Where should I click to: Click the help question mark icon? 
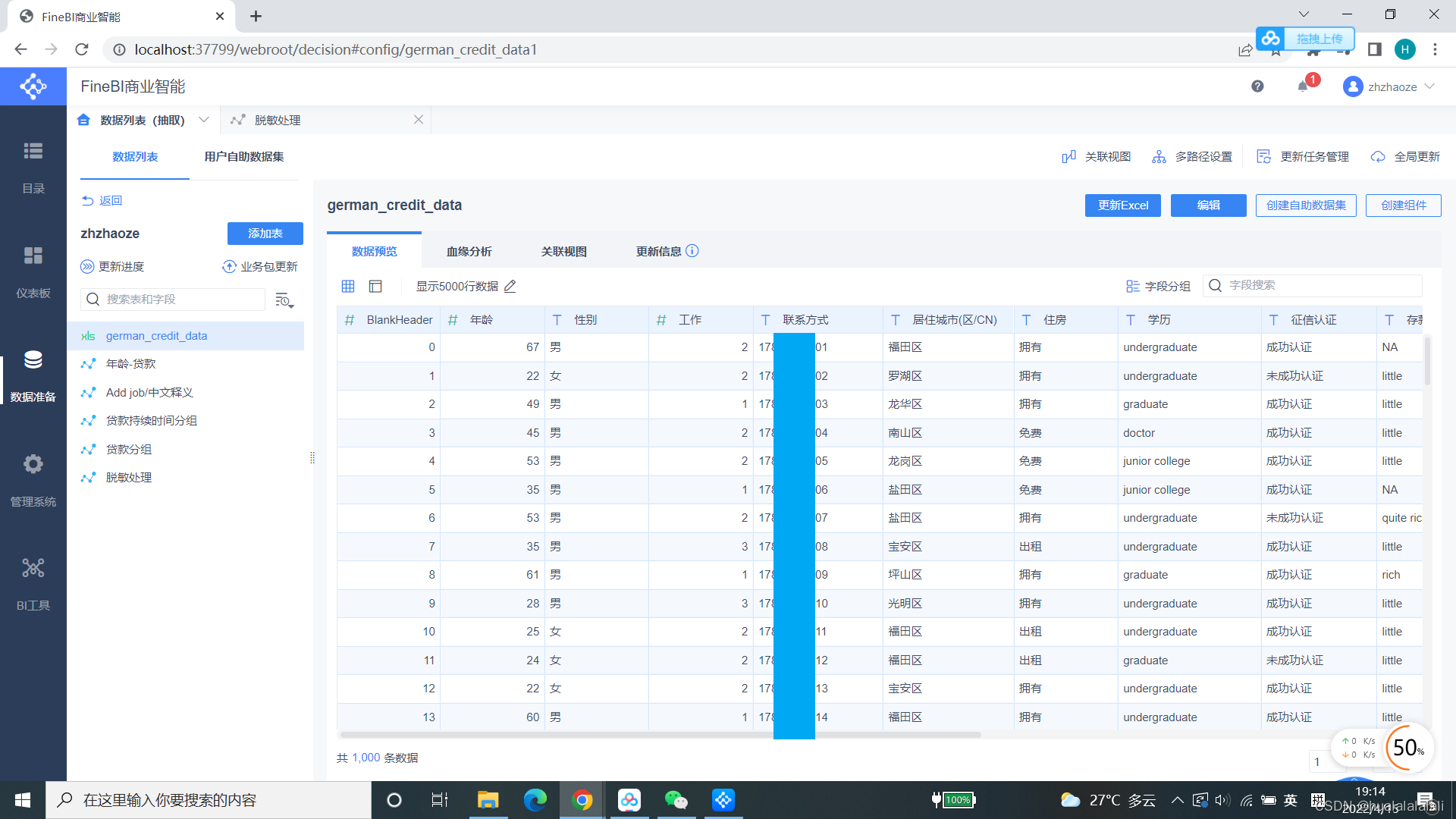pos(1257,86)
